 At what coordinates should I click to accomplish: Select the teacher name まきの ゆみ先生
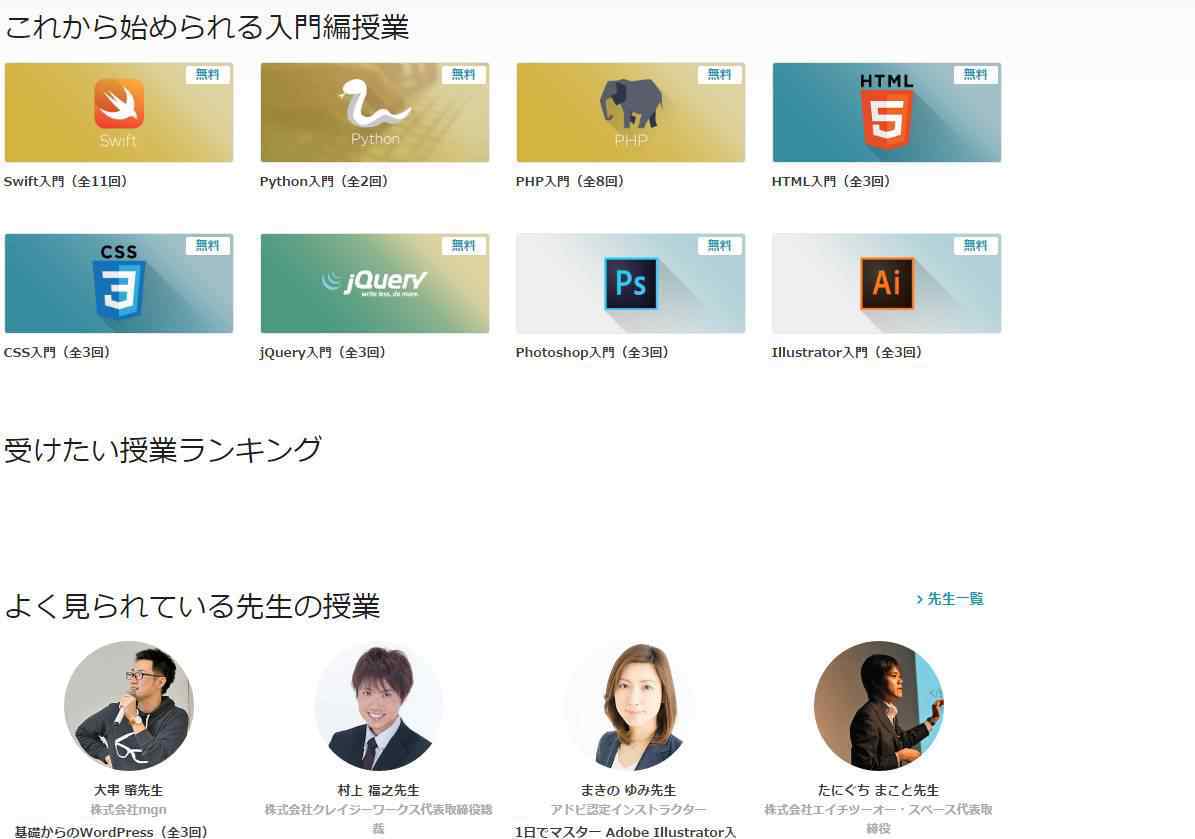[628, 790]
